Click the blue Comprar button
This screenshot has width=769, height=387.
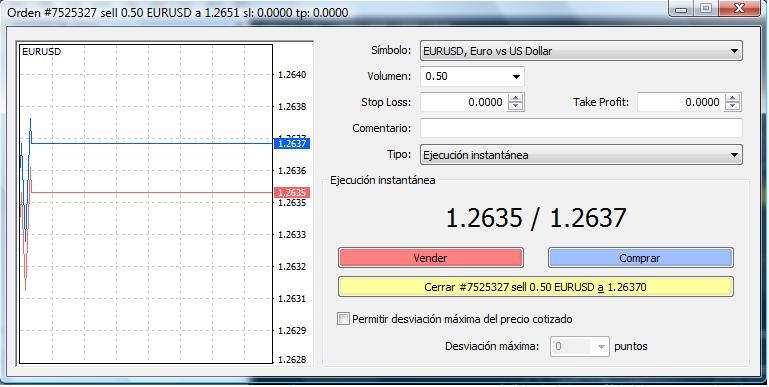pos(640,258)
